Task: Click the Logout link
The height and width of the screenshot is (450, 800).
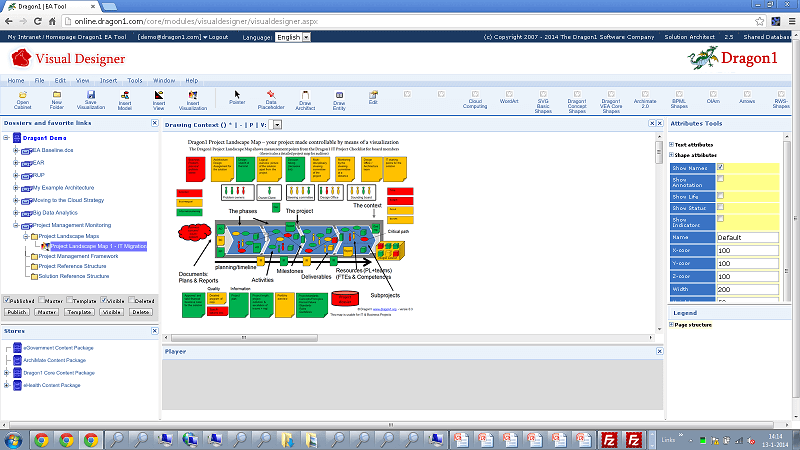Action: click(218, 37)
